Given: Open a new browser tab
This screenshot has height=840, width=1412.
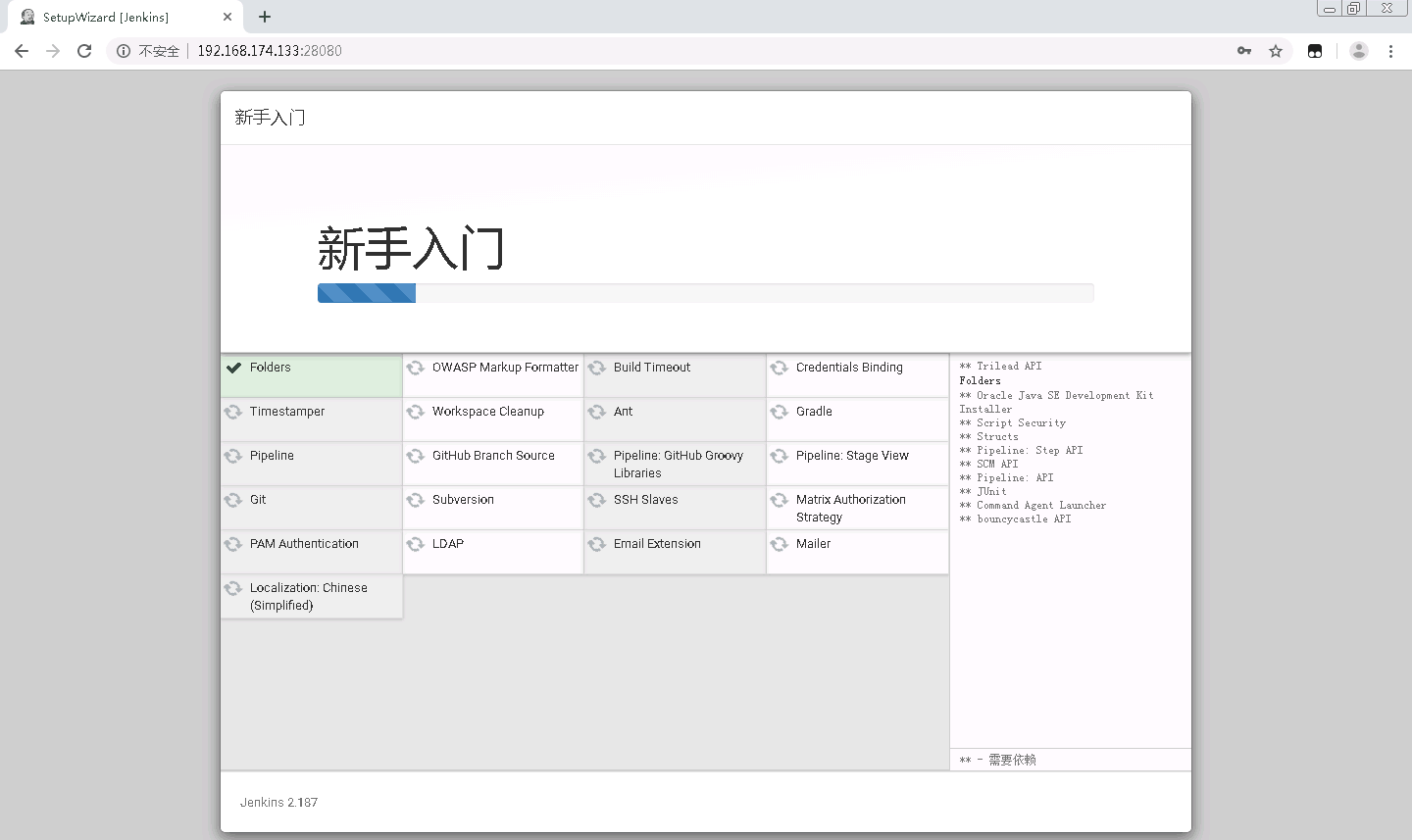Looking at the screenshot, I should [265, 17].
